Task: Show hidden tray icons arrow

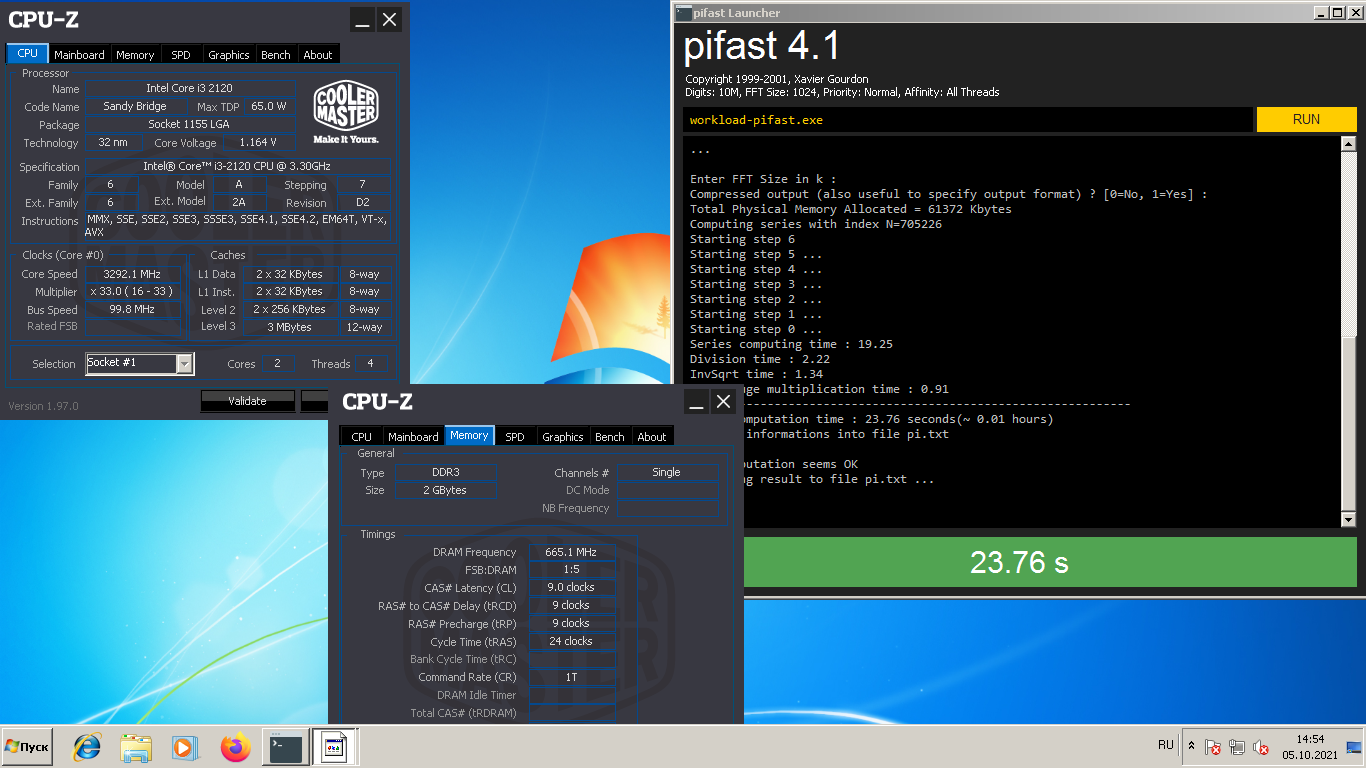Action: pyautogui.click(x=1191, y=746)
